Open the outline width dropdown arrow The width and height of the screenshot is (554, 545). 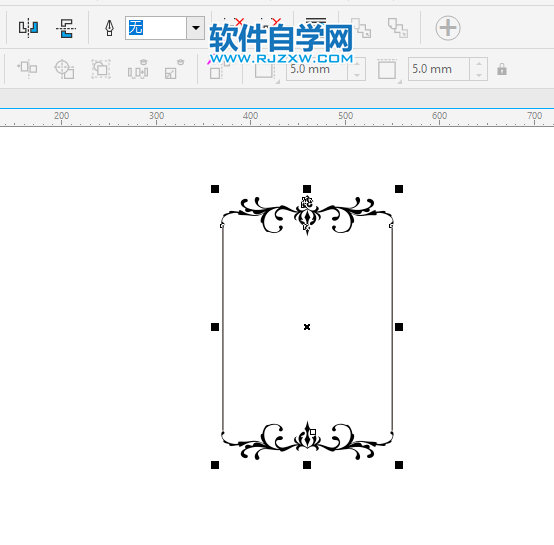[196, 28]
